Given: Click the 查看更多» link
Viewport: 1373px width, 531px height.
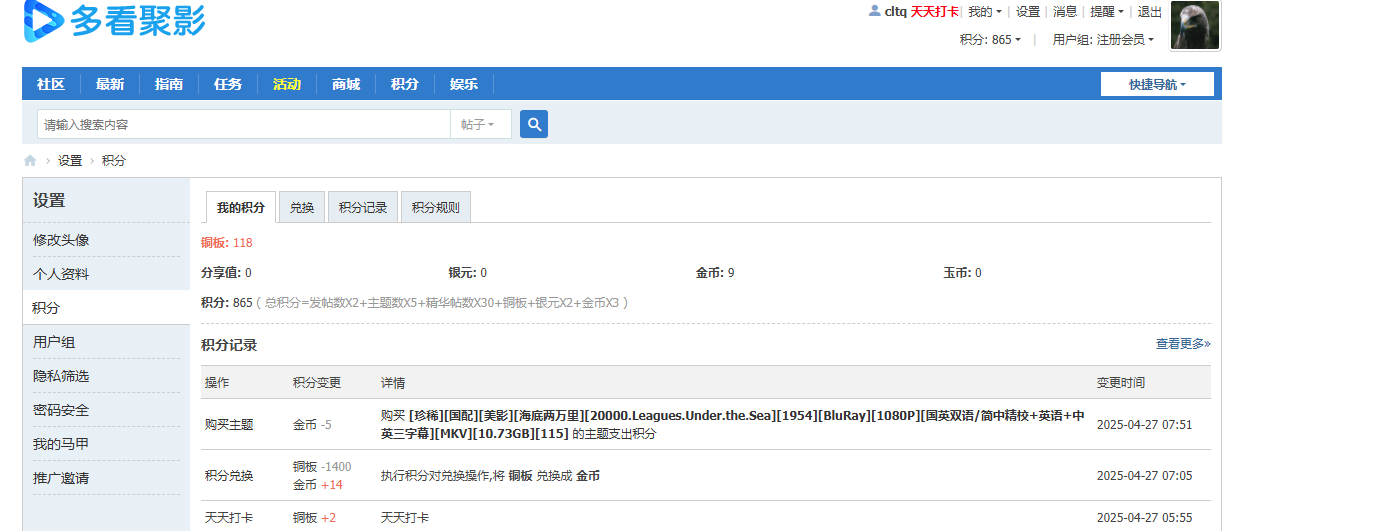Looking at the screenshot, I should point(1183,344).
